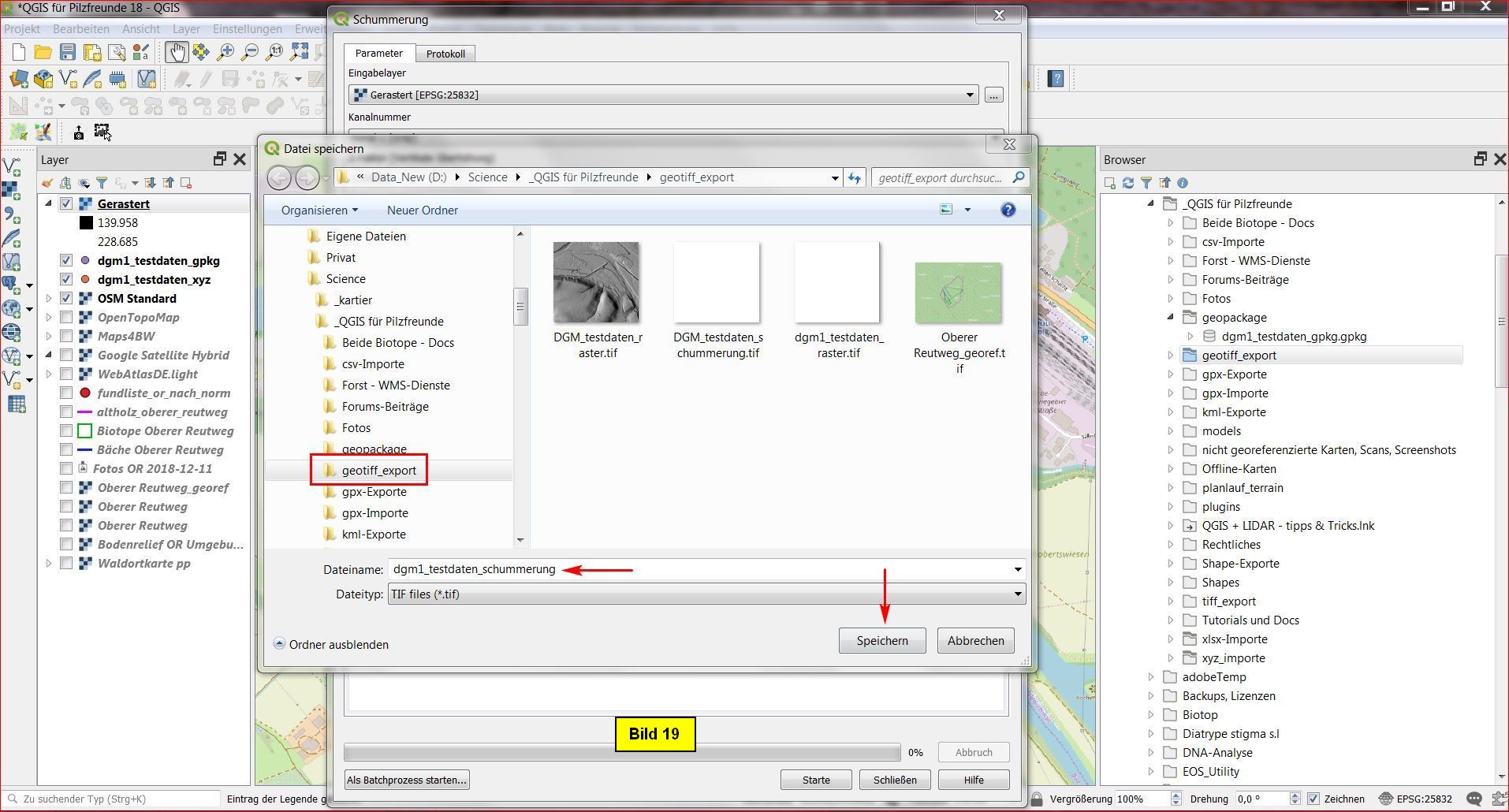
Task: Refresh the Browser panel
Action: coord(1128,183)
